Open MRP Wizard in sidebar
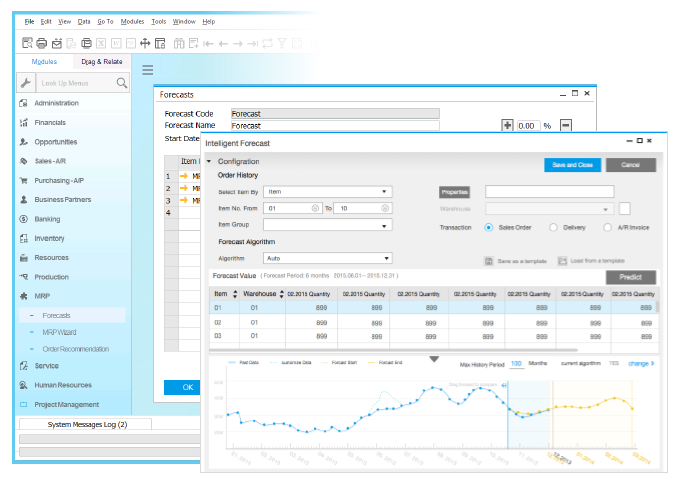685x488 pixels. point(59,332)
